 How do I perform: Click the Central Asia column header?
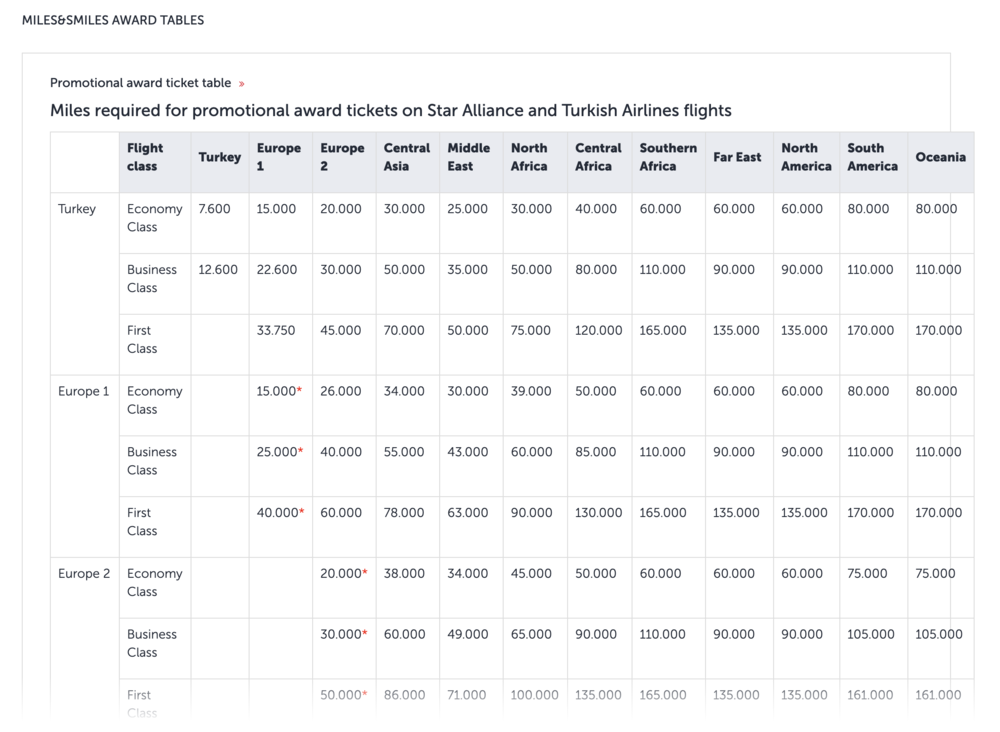pos(406,157)
